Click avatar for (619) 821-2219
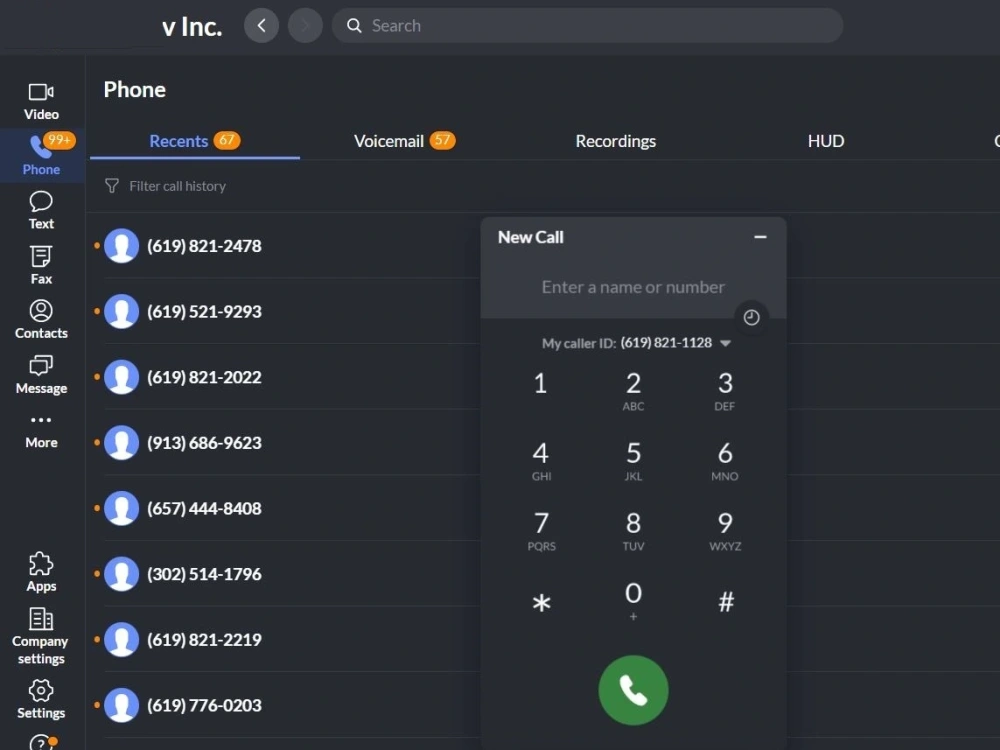The height and width of the screenshot is (750, 1000). click(121, 640)
